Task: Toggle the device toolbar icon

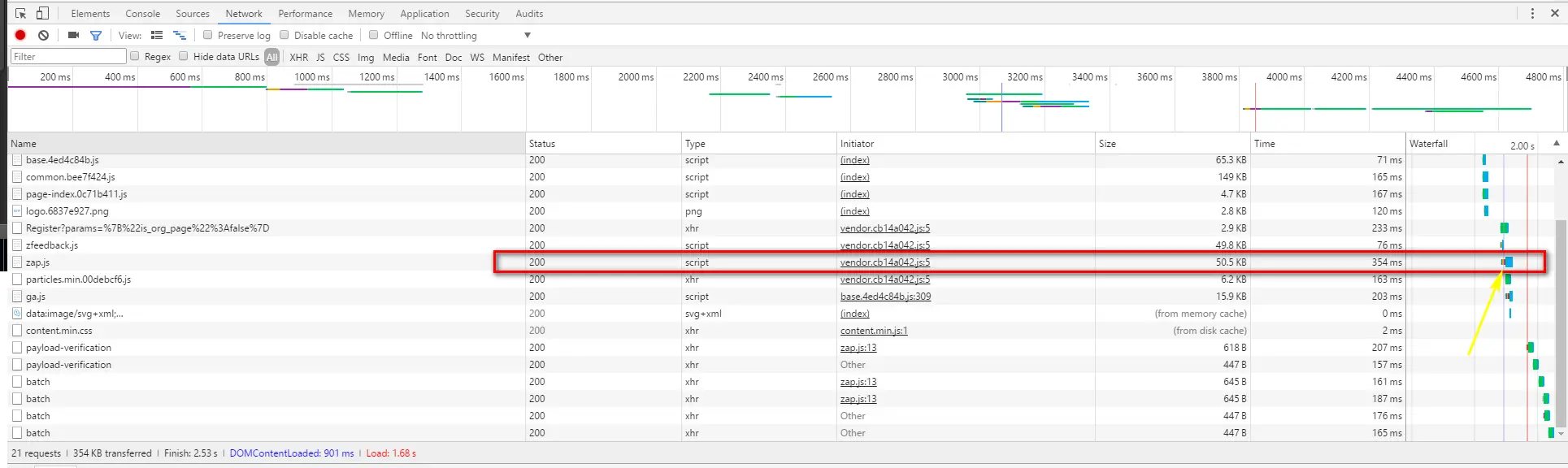Action: (x=42, y=13)
